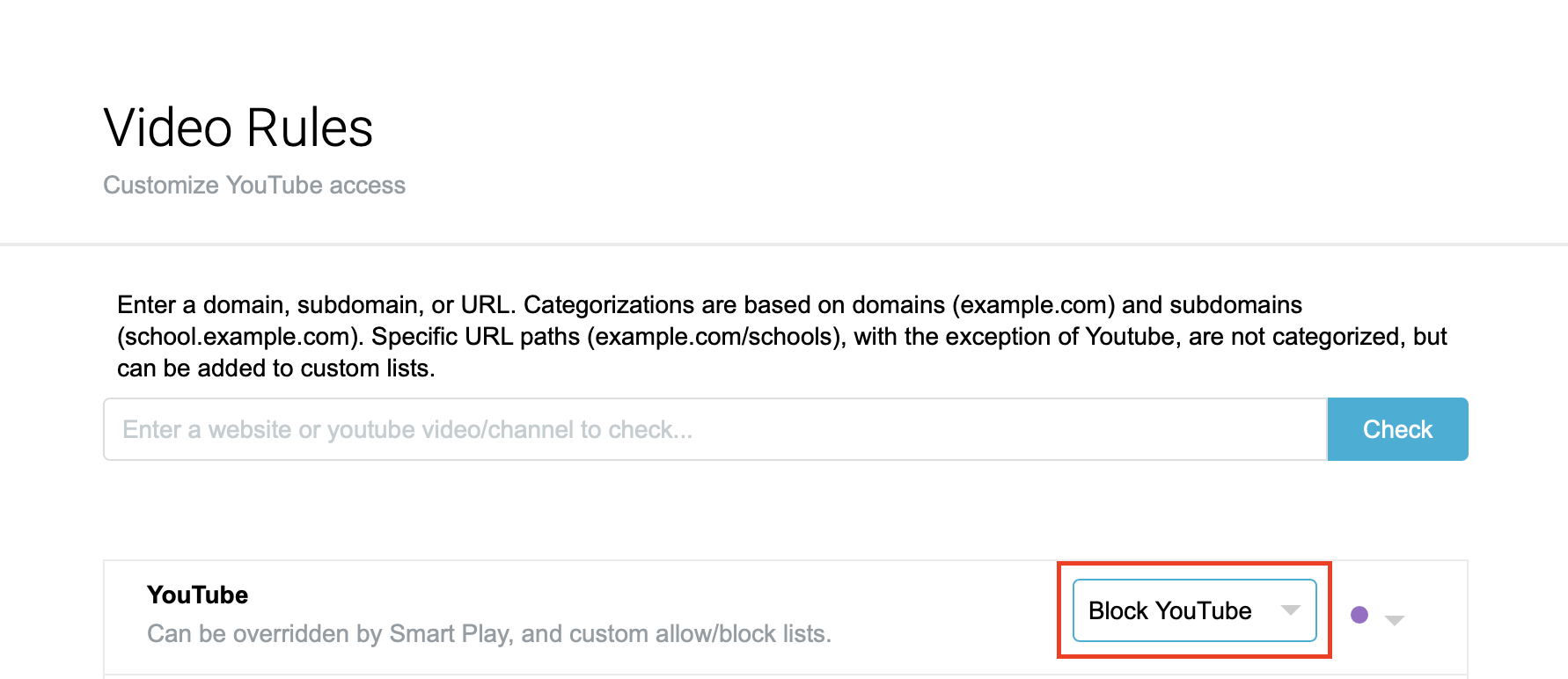This screenshot has width=1568, height=679.
Task: Click the purple dot indicator
Action: coord(1359,615)
